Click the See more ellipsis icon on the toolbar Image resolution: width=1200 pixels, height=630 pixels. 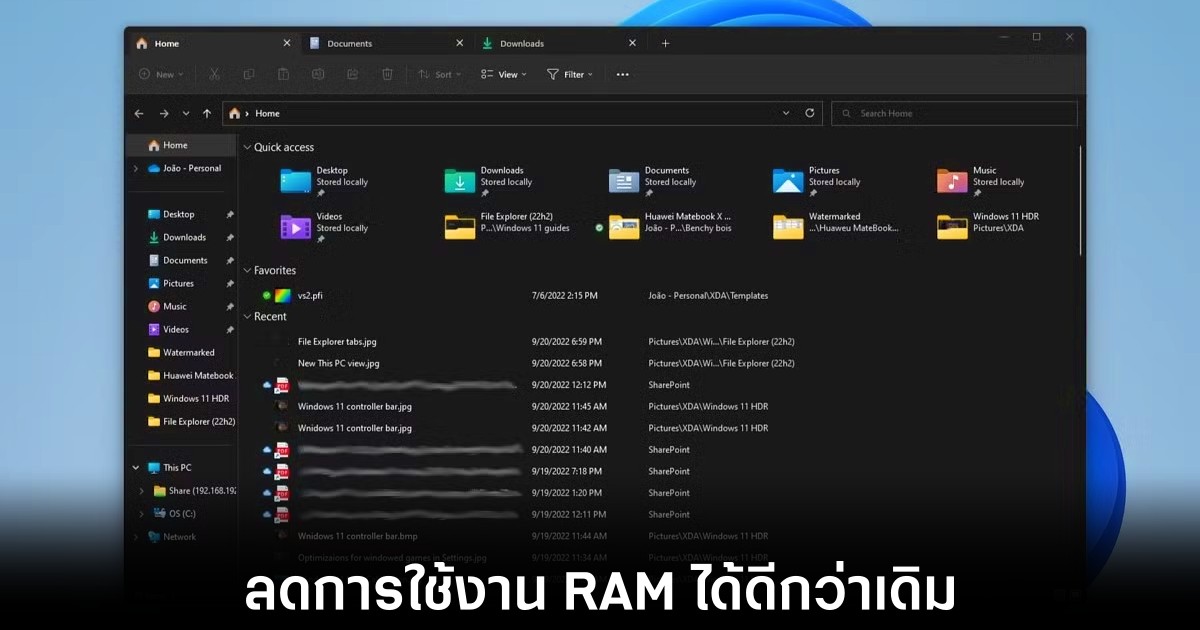[x=621, y=74]
